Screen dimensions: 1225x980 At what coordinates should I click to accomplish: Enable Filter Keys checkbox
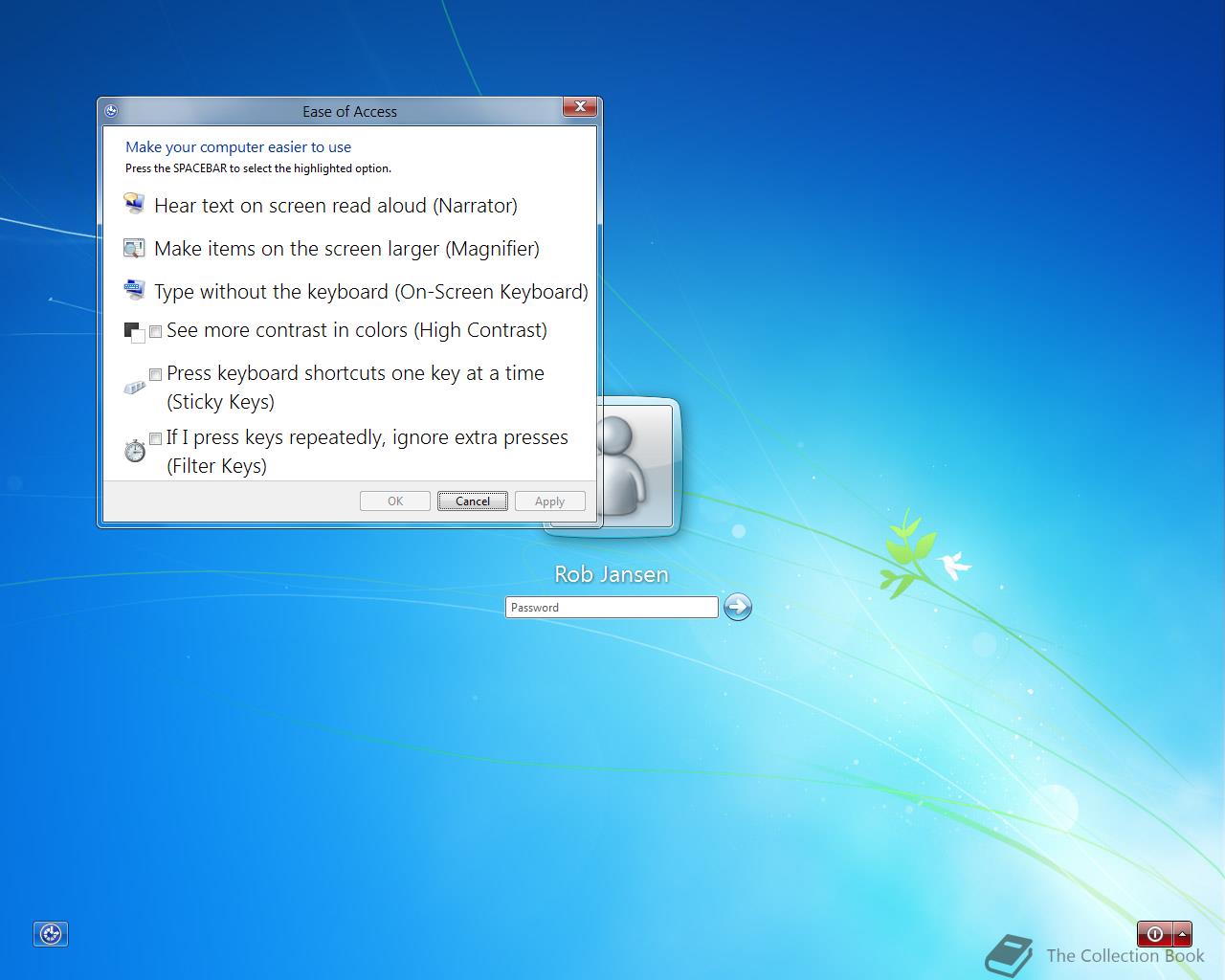(155, 439)
